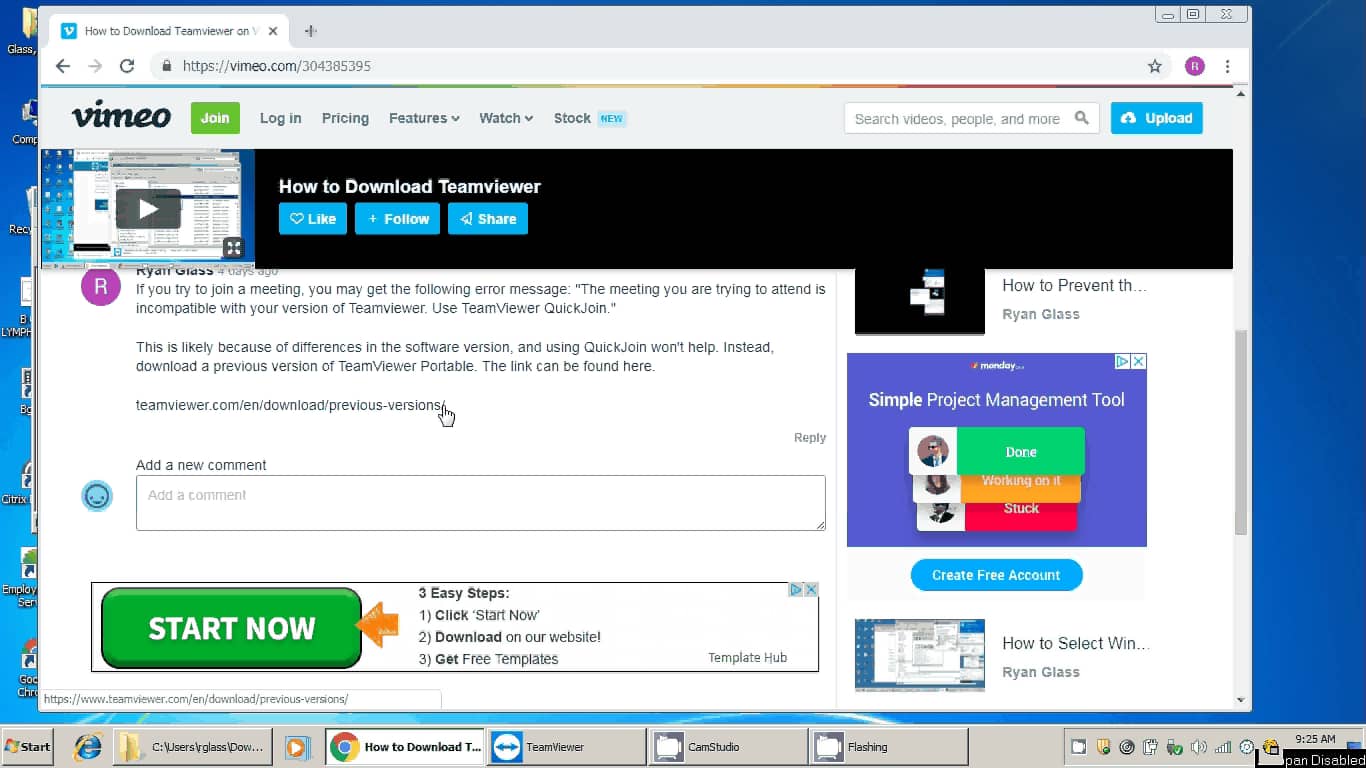1366x768 pixels.
Task: Click the page vertical scrollbar thumb
Action: pos(1241,432)
